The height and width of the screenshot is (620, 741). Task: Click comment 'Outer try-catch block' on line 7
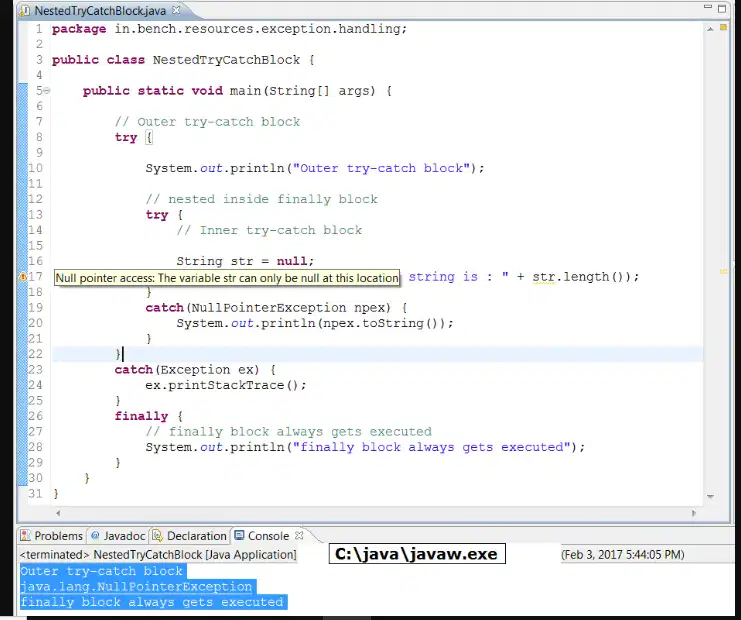(x=207, y=121)
